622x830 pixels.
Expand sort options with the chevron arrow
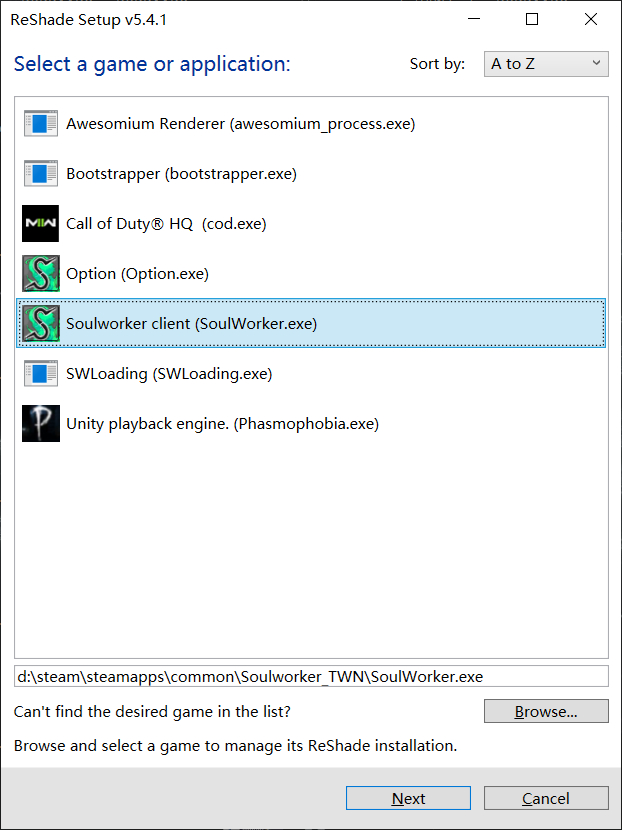pos(597,64)
